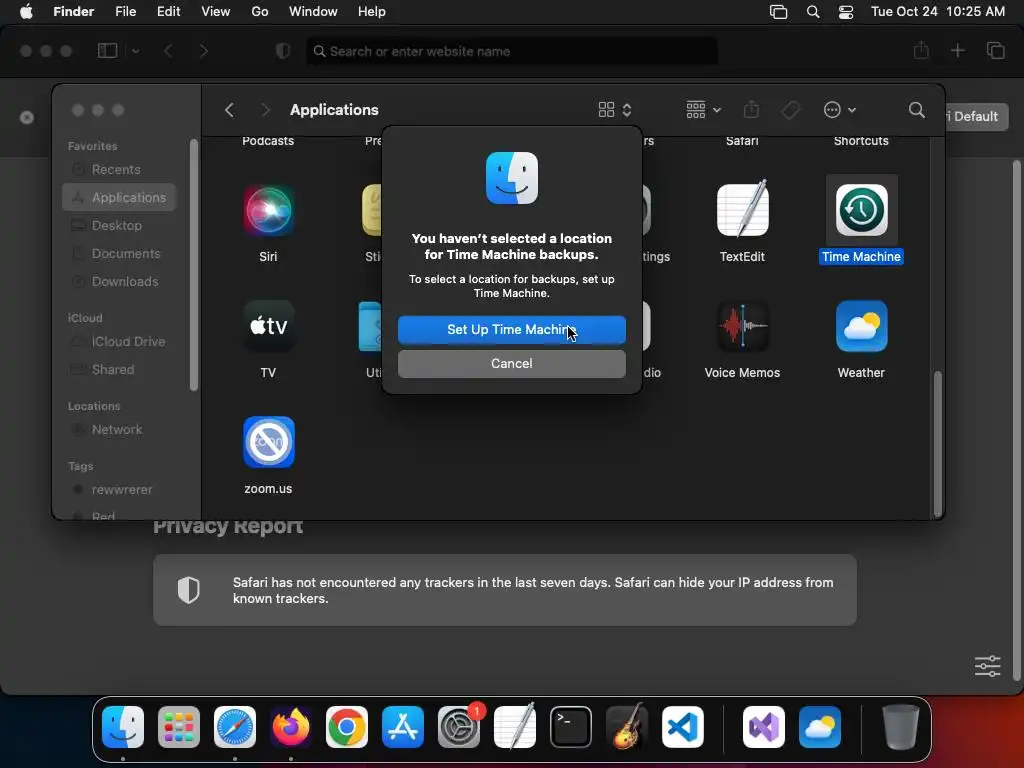Select Downloads in Finder sidebar
1024x768 pixels.
[x=119, y=281]
